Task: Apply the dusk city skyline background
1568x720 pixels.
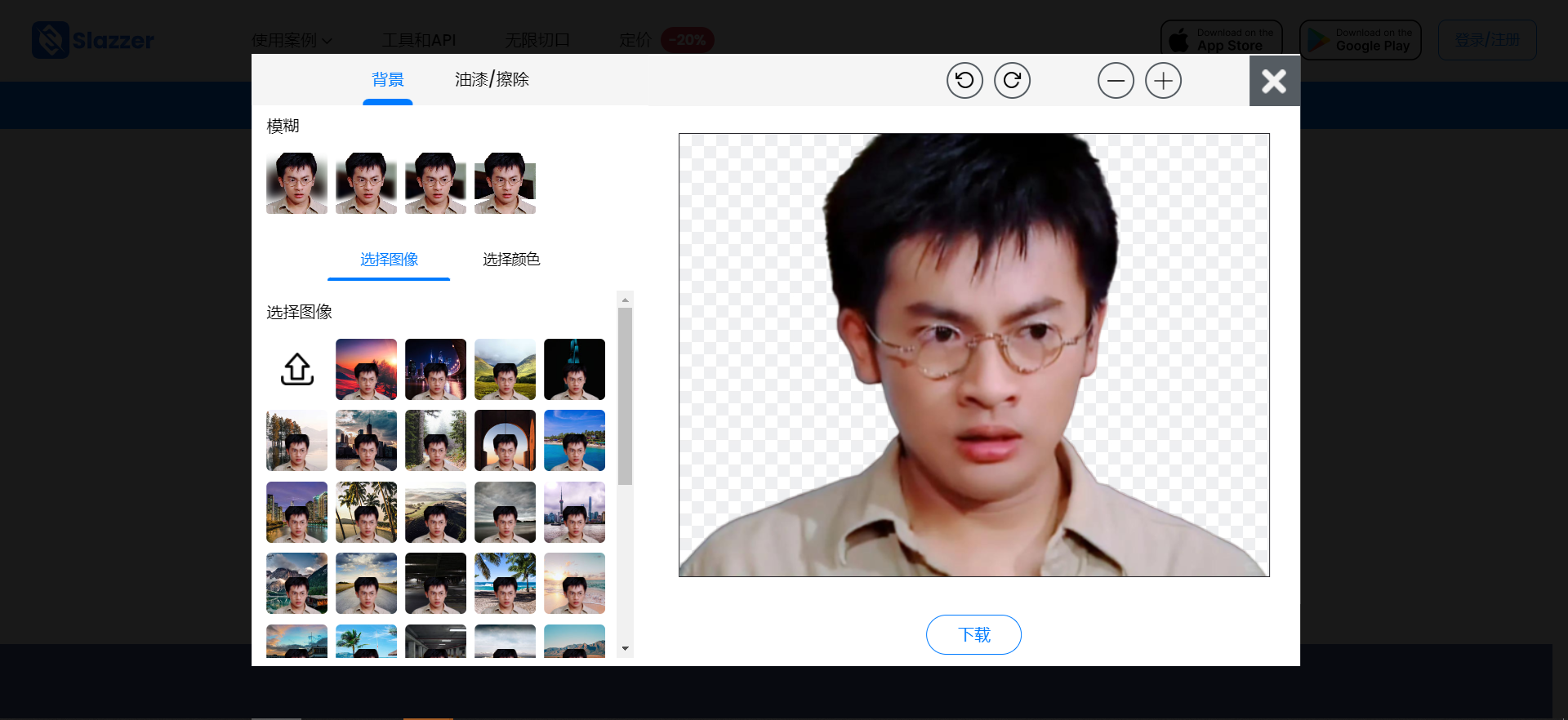Action: 366,441
